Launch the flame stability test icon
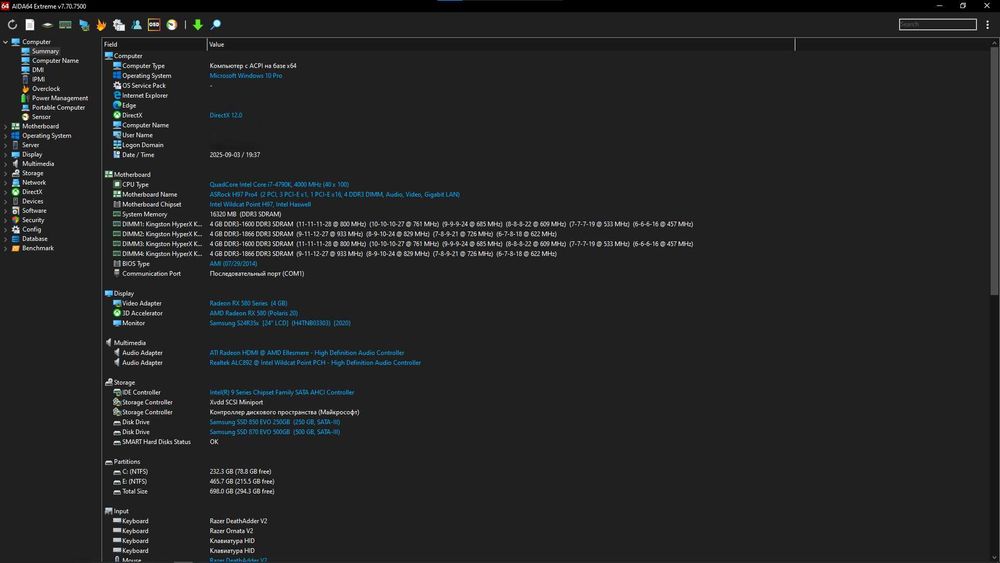The image size is (1000, 563). 101,25
